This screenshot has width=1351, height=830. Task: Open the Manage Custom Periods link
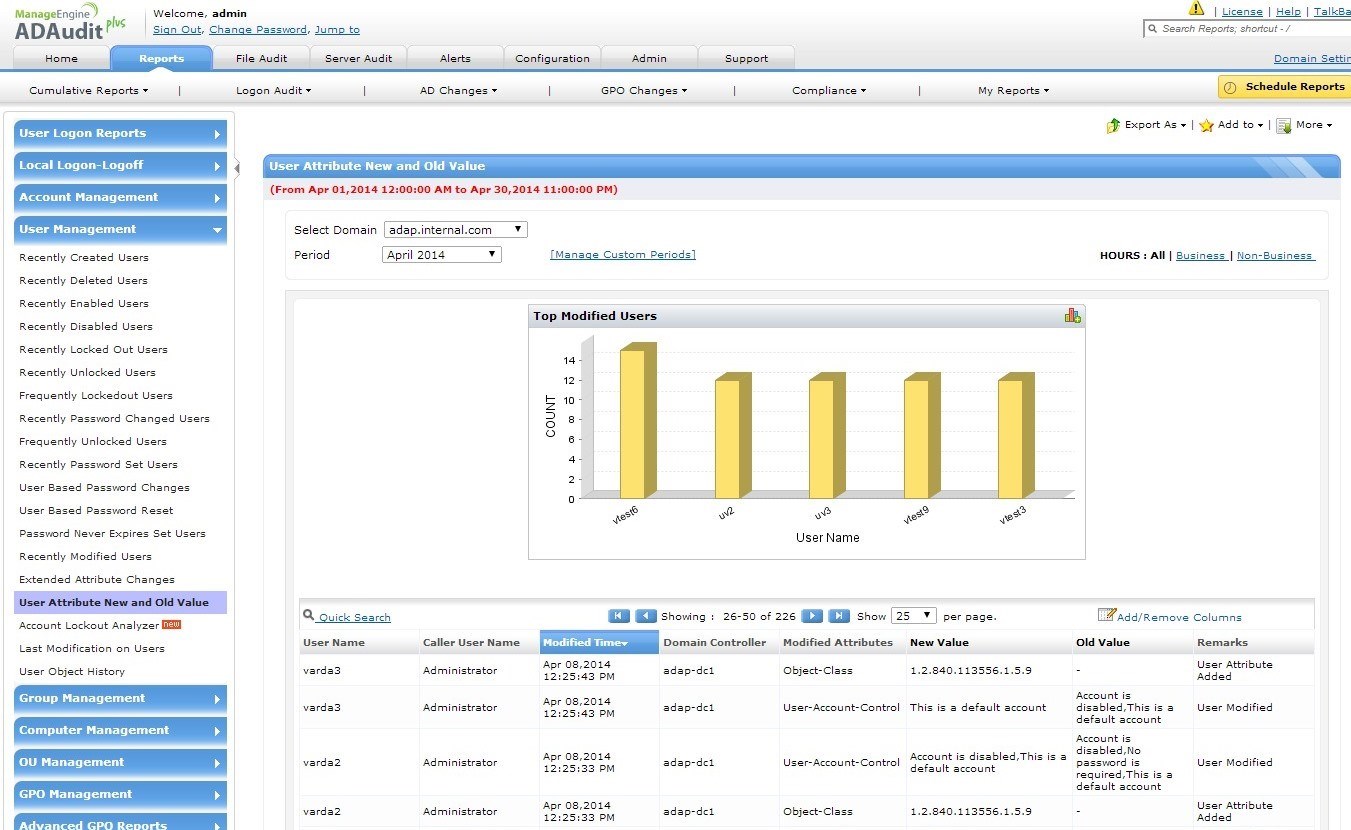(x=622, y=255)
